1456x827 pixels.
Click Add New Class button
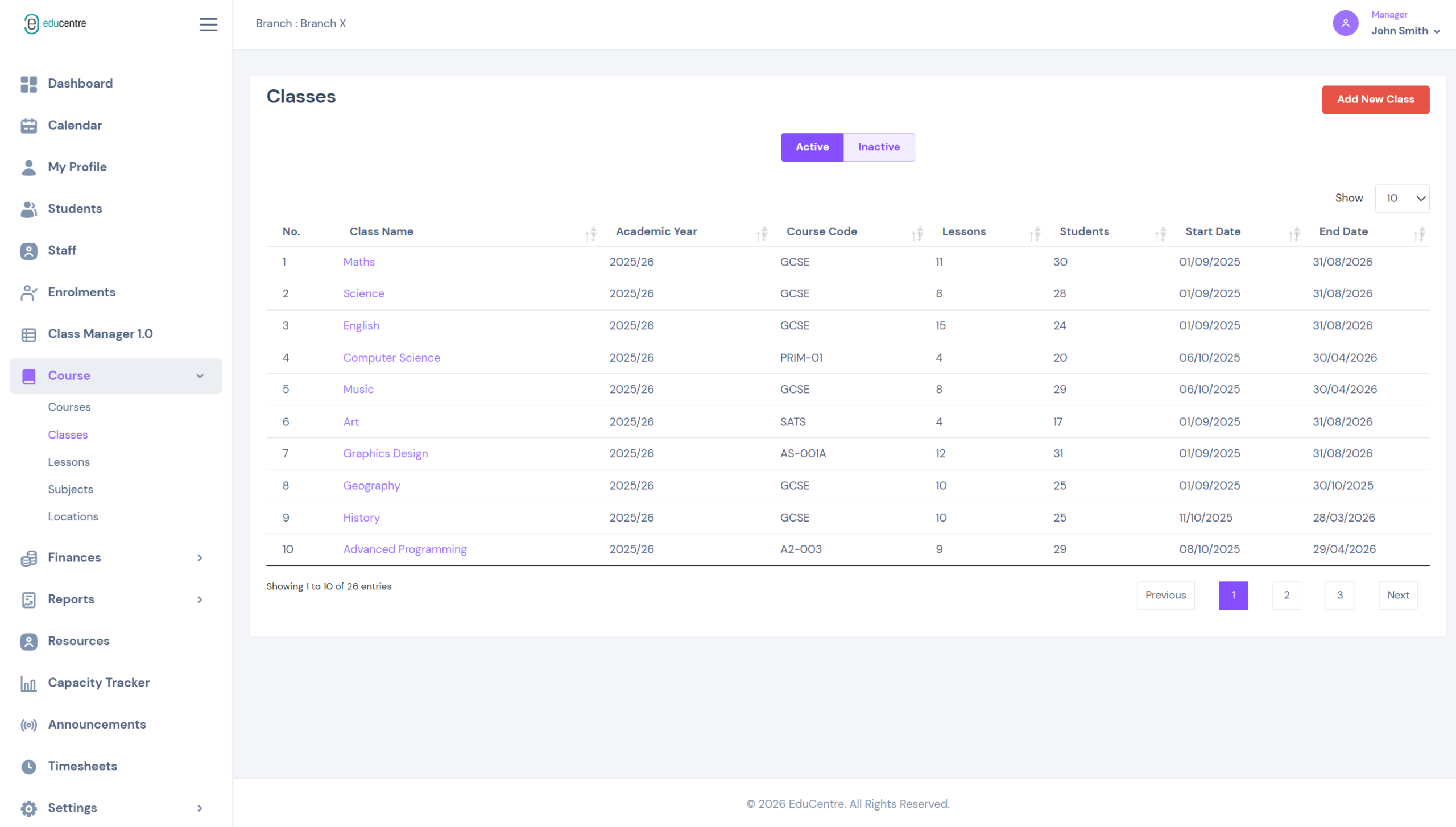[x=1375, y=100]
